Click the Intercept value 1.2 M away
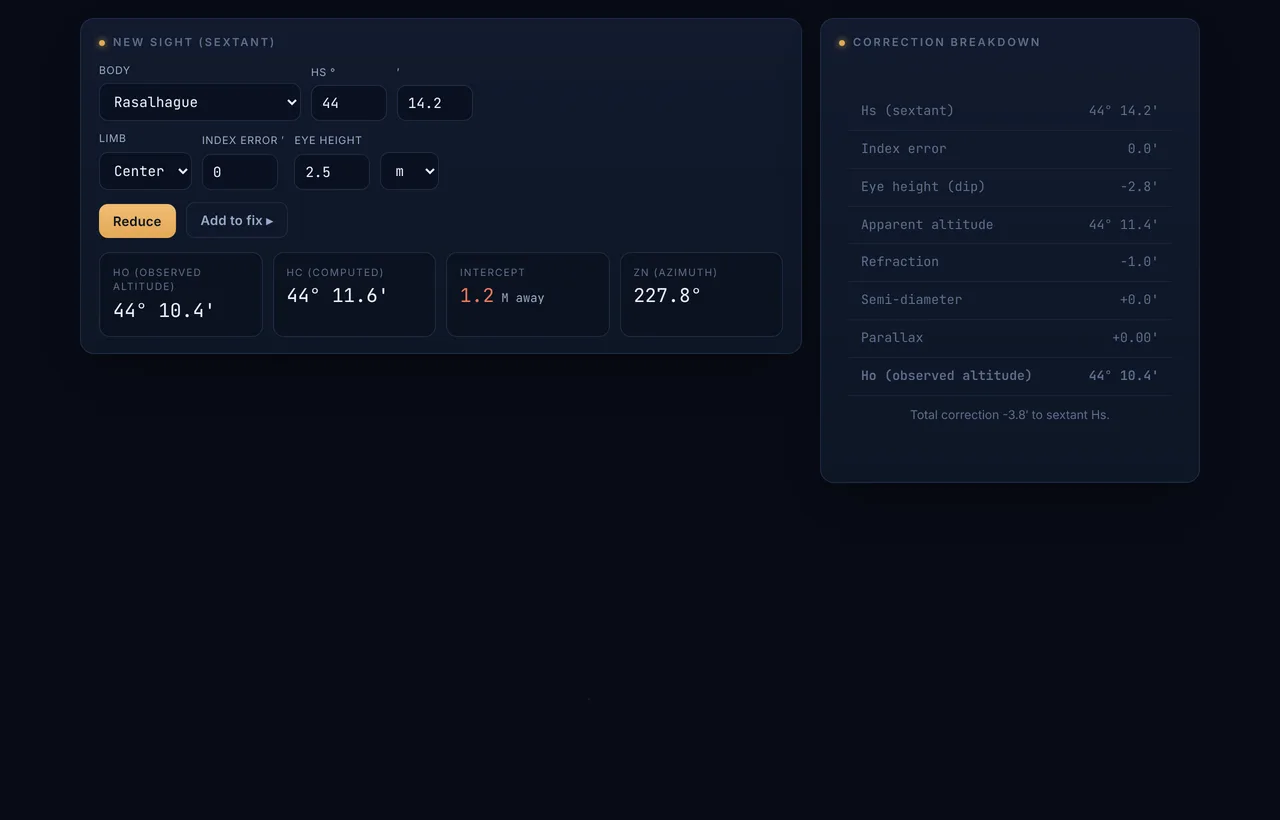 click(x=502, y=296)
